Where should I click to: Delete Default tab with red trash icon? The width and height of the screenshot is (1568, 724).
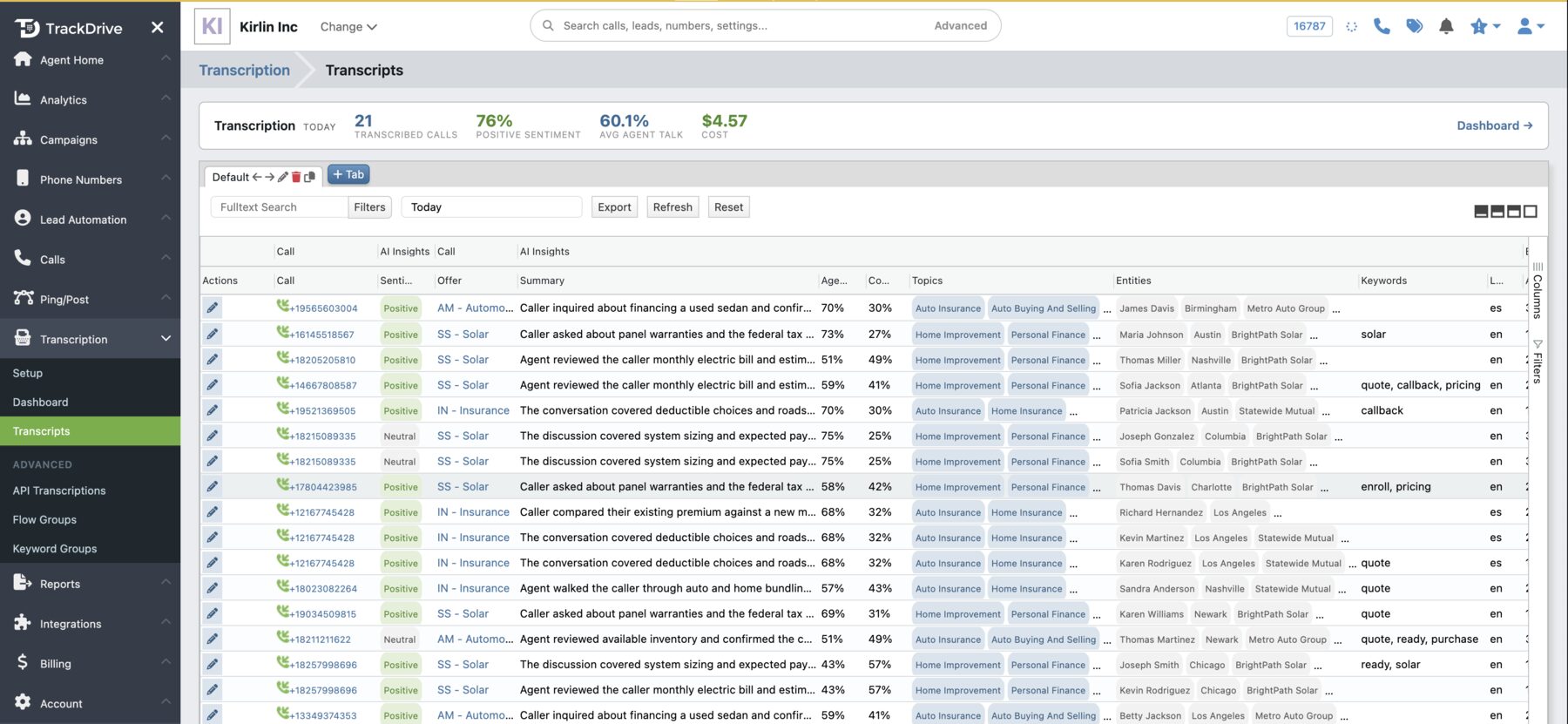point(296,177)
